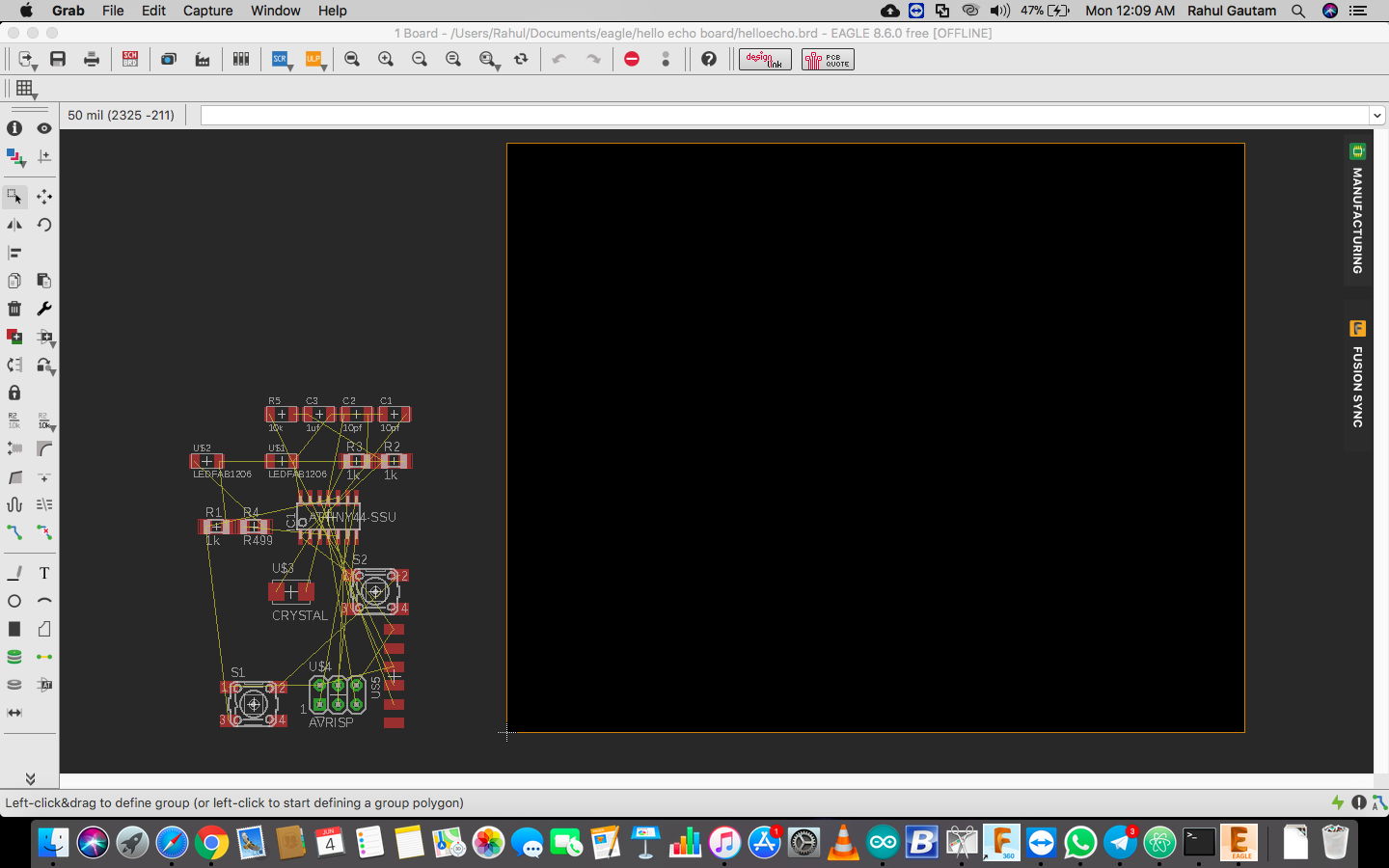This screenshot has width=1389, height=868.
Task: Select the Ripup tool
Action: [44, 532]
